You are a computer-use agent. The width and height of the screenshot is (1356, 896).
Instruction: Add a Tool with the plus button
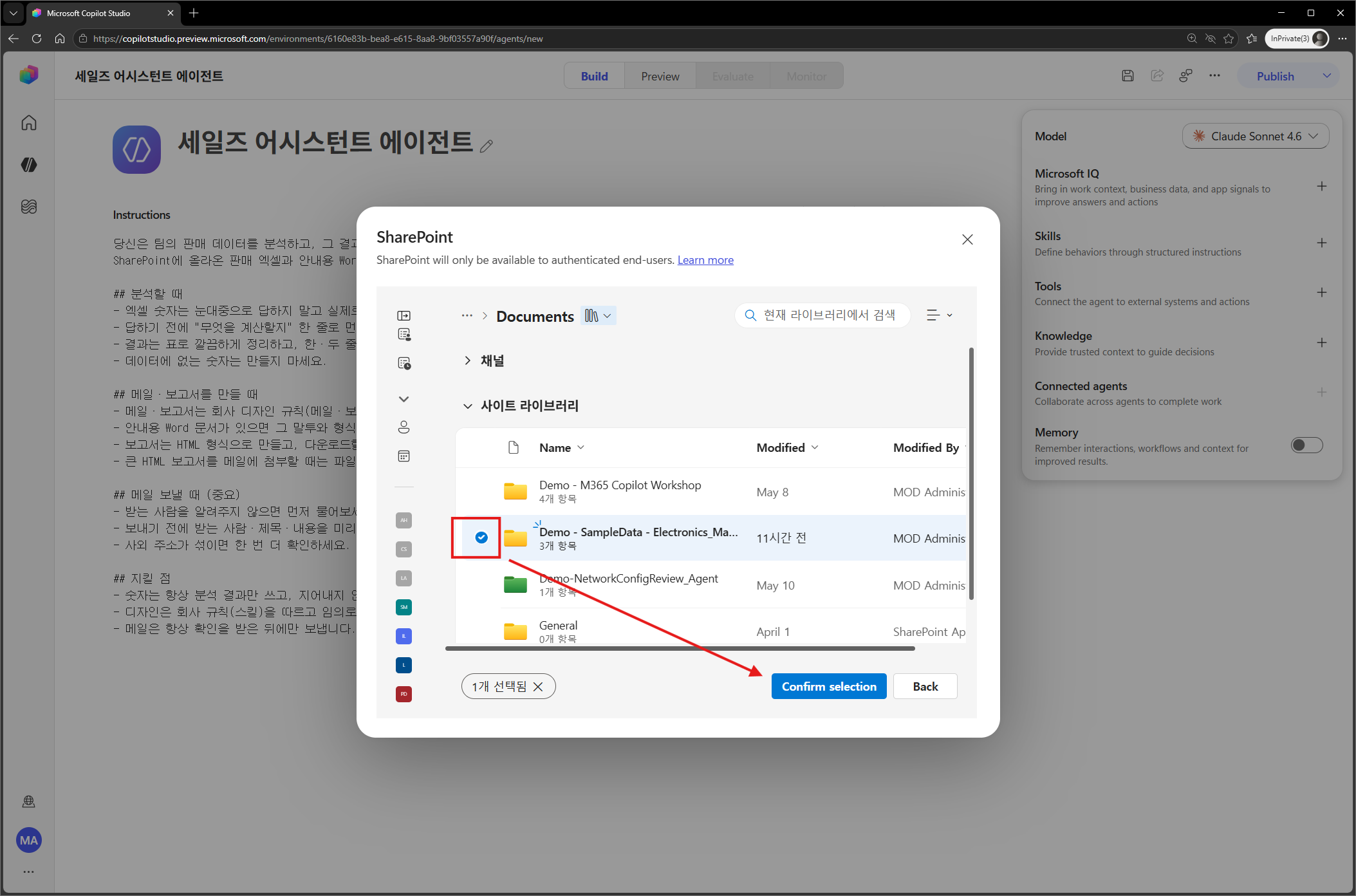[x=1321, y=293]
